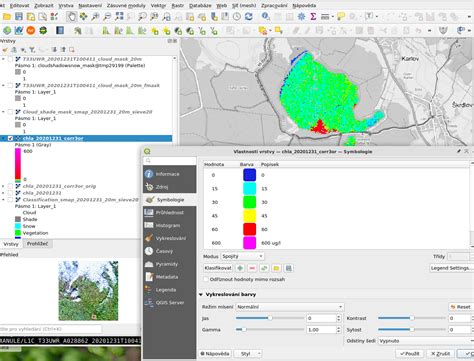Remove the selected color entry with the minus

(252, 268)
